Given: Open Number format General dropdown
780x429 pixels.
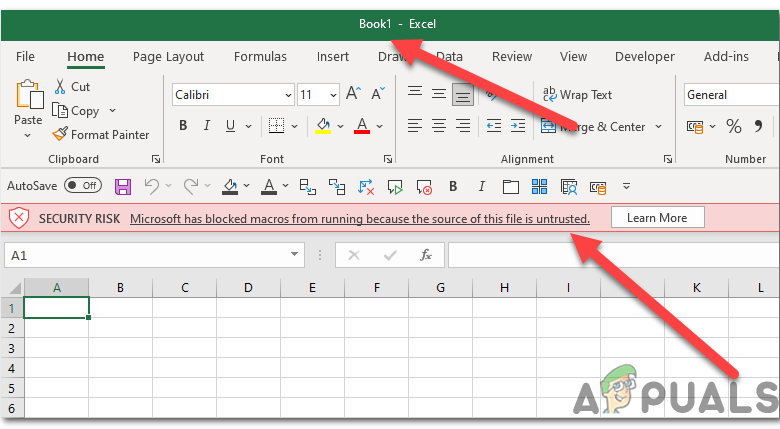Looking at the screenshot, I should pyautogui.click(x=731, y=95).
